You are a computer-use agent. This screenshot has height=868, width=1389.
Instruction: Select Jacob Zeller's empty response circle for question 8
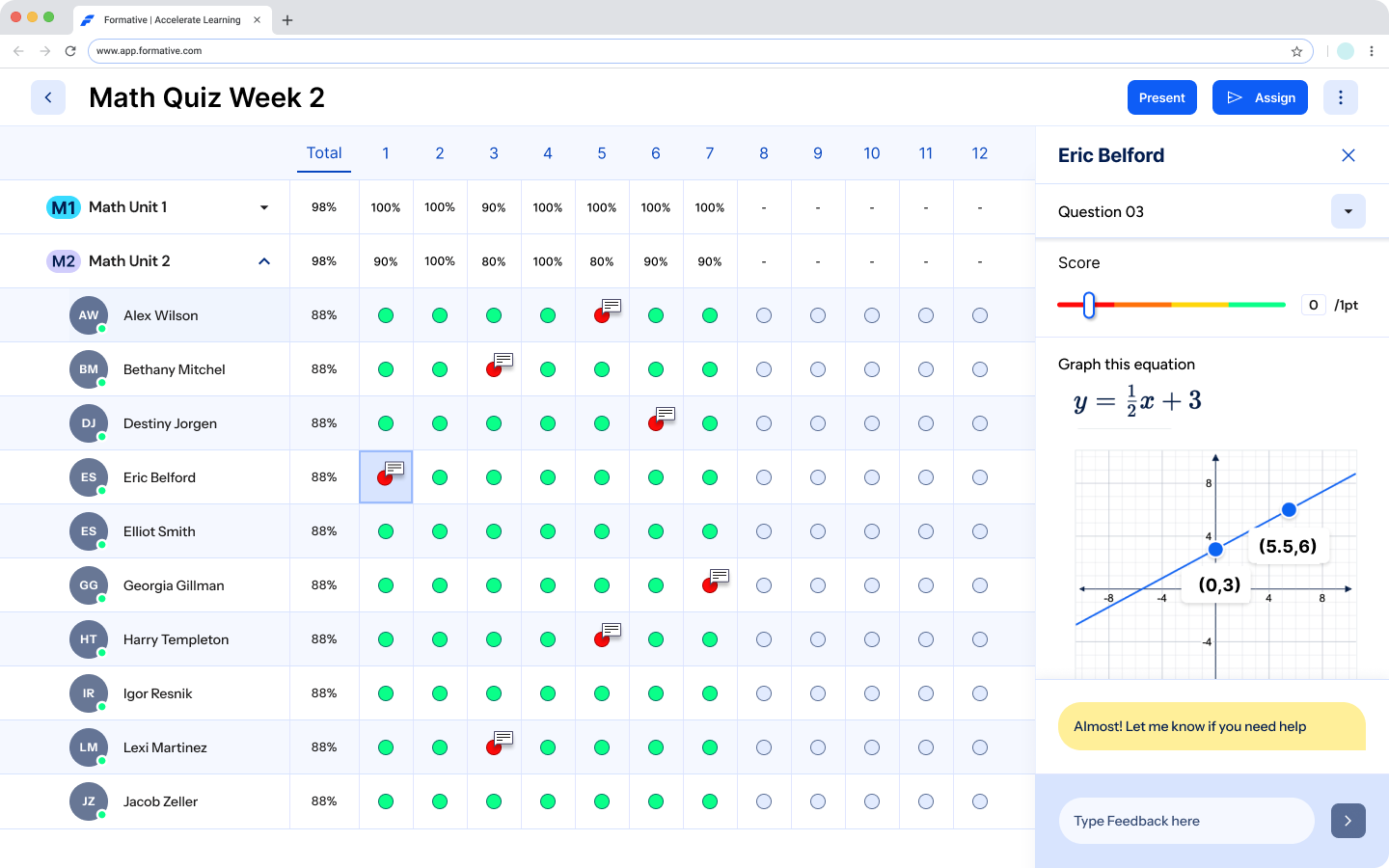(x=764, y=800)
